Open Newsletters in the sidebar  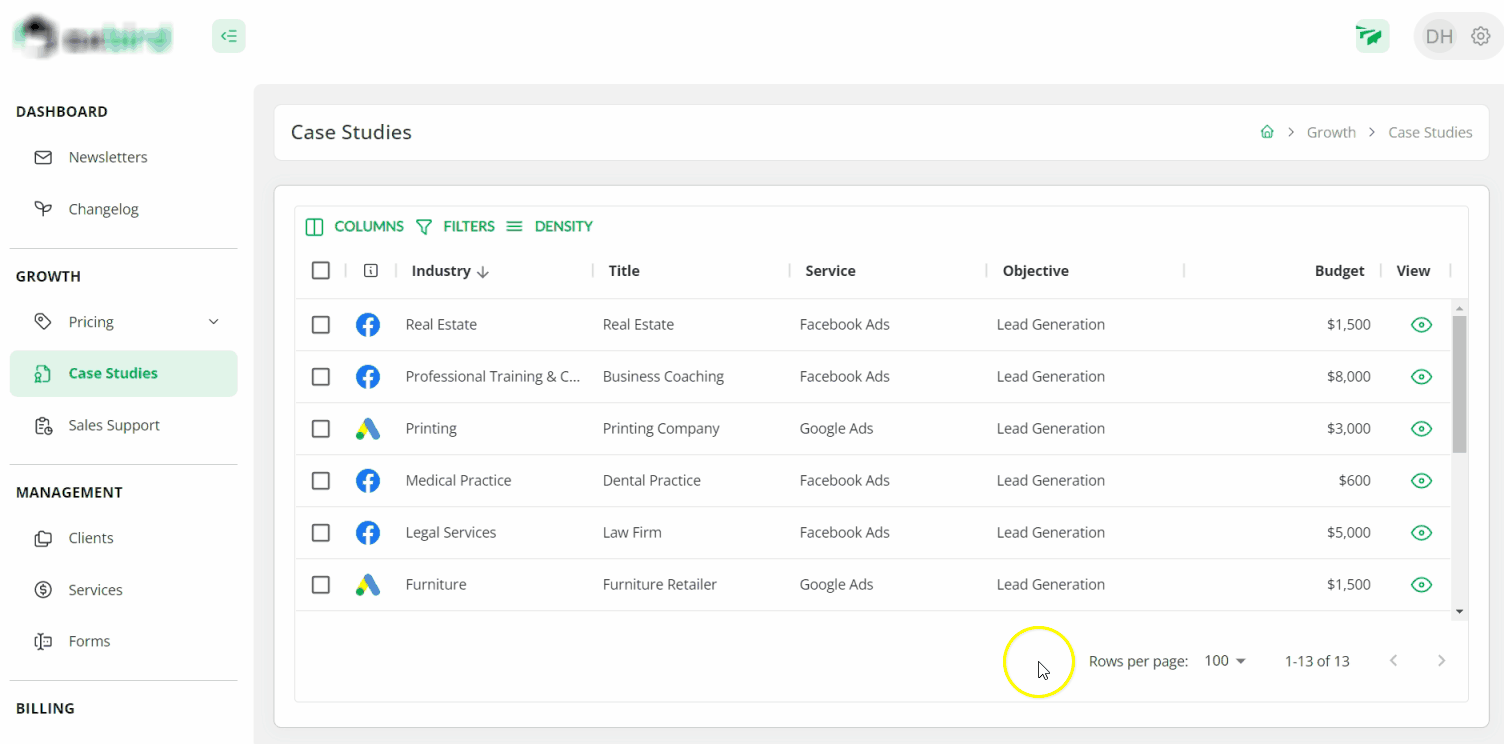pos(124,158)
